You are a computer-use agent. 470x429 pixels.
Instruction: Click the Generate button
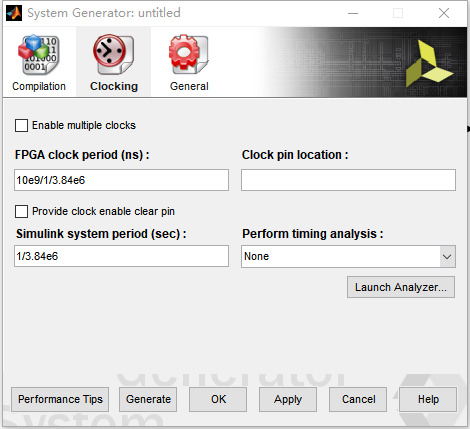(x=148, y=399)
